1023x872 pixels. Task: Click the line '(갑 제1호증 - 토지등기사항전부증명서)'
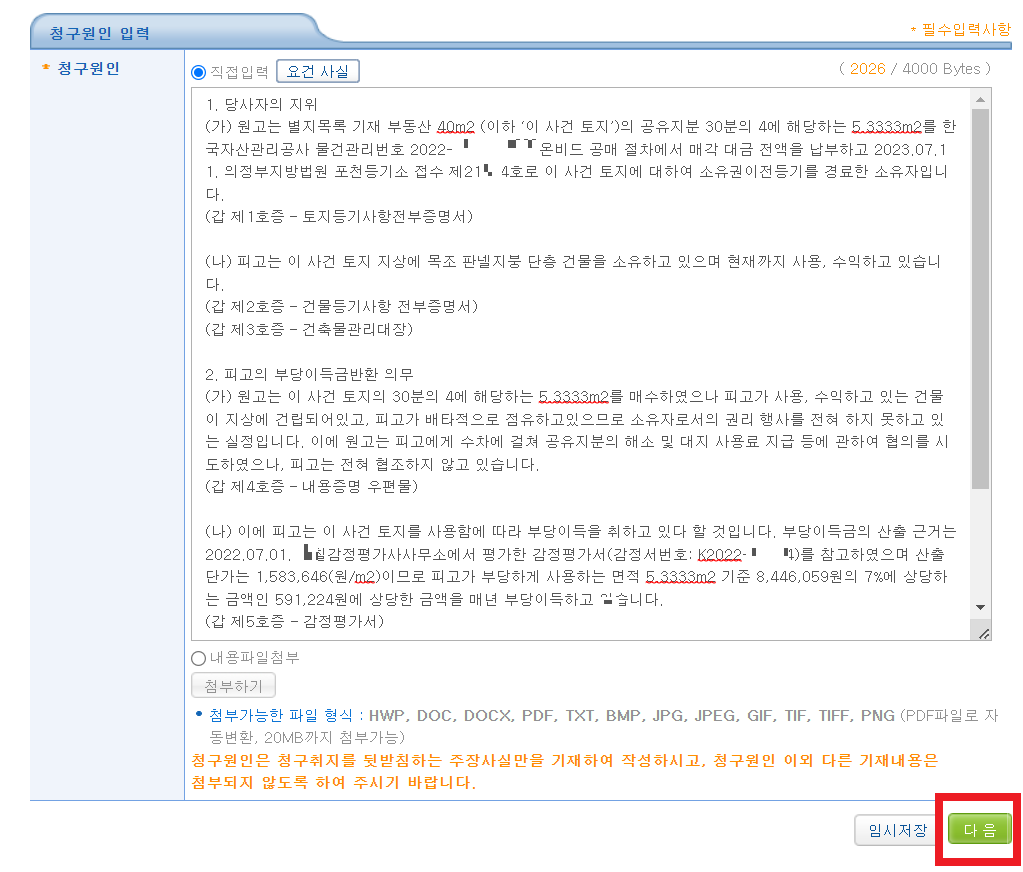(x=339, y=217)
